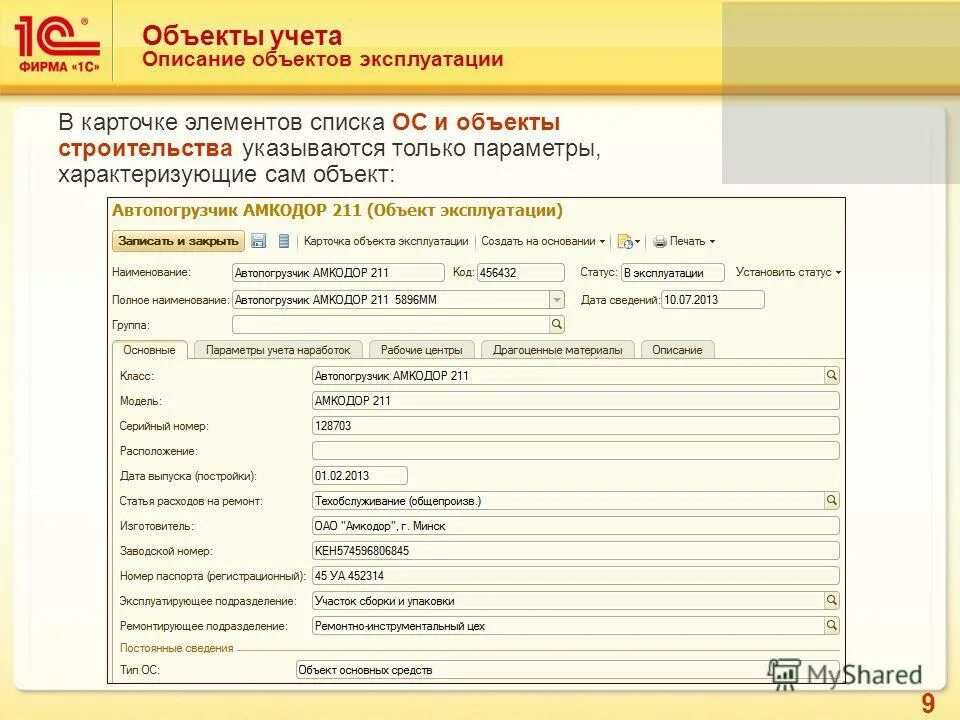
Task: Open lookup magnifier for Класс field
Action: point(831,376)
